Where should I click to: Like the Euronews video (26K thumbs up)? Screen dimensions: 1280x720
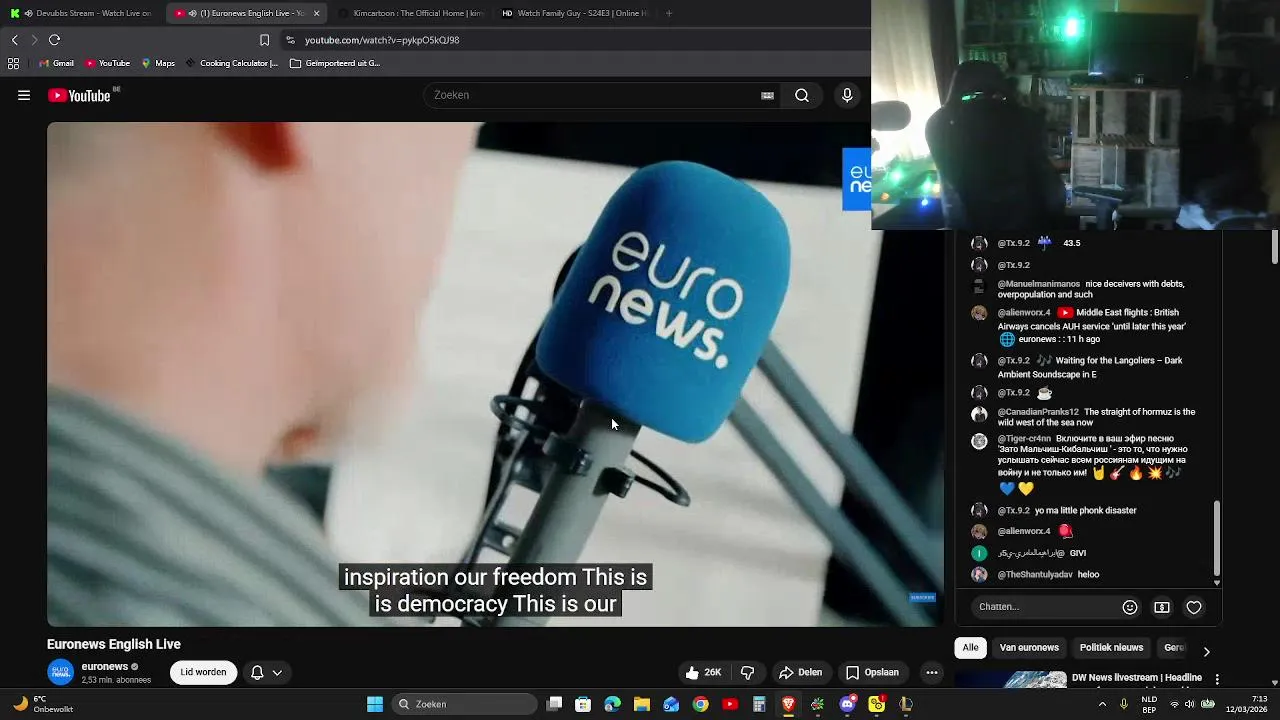click(703, 673)
